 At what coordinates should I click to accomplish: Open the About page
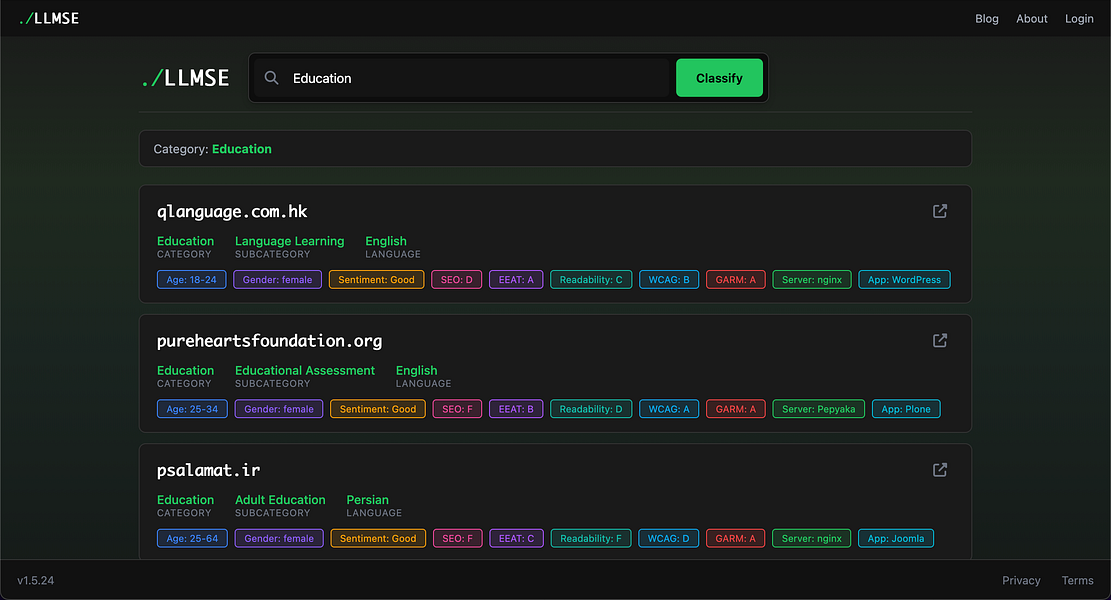(x=1031, y=18)
